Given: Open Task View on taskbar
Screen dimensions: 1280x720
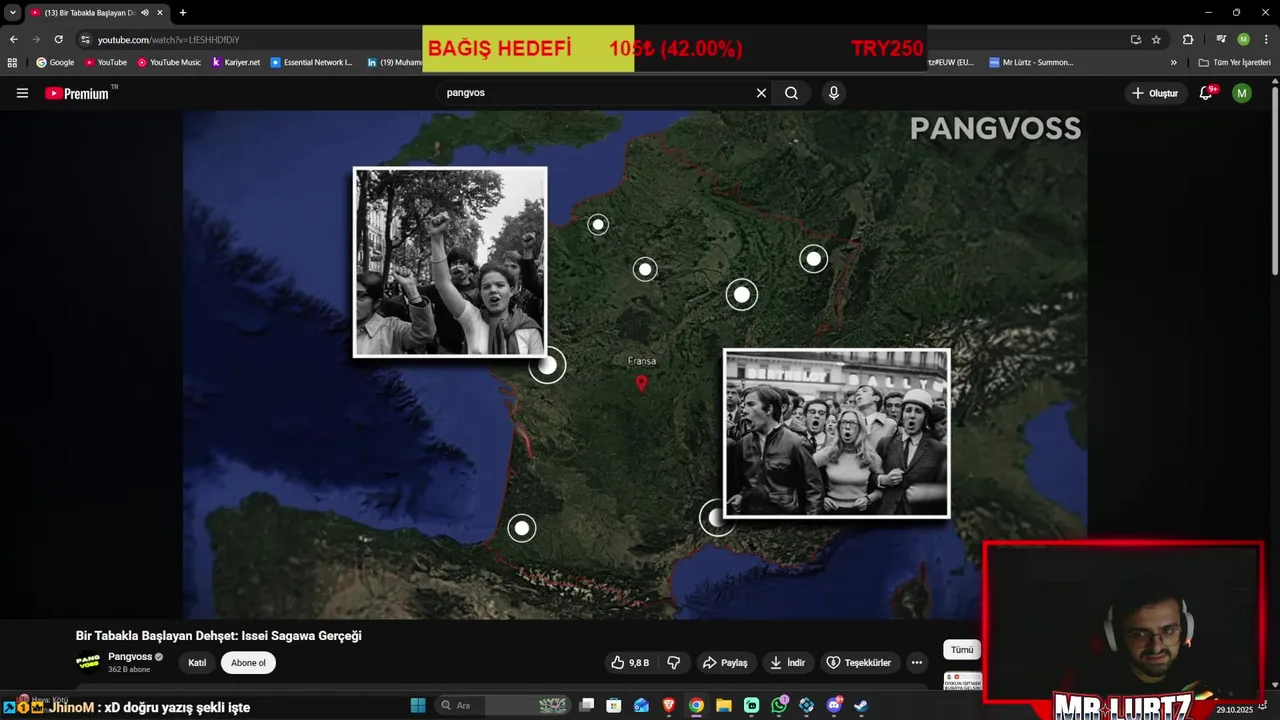Looking at the screenshot, I should (x=587, y=706).
